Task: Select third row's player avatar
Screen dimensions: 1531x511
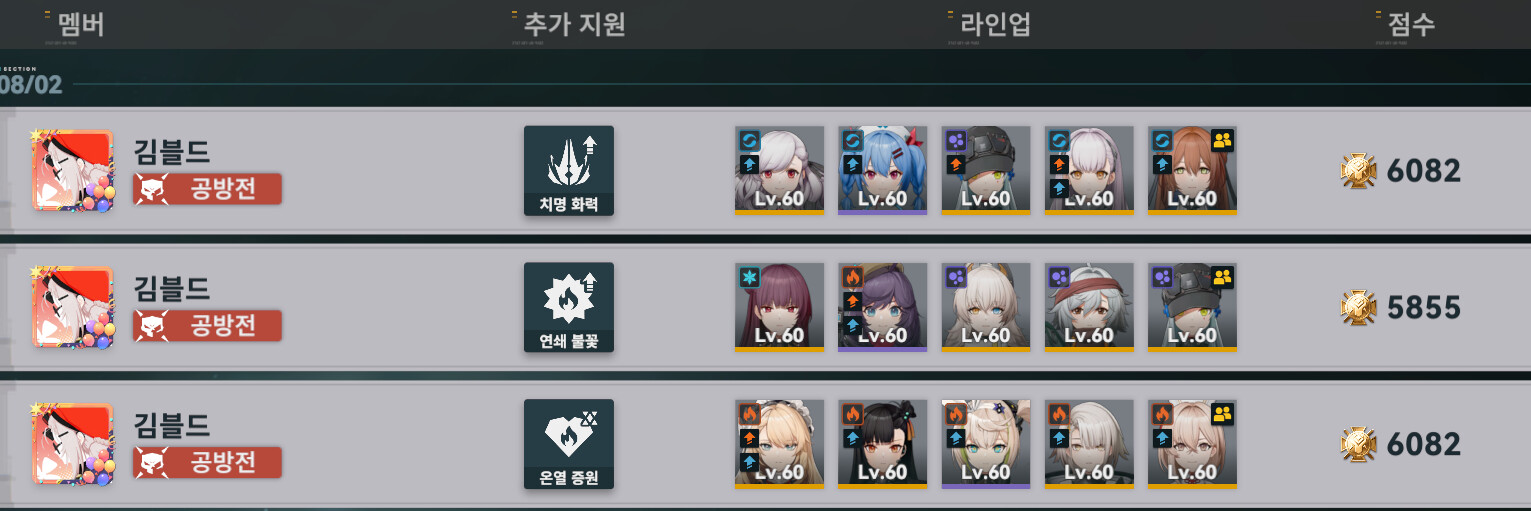Action: [x=73, y=444]
